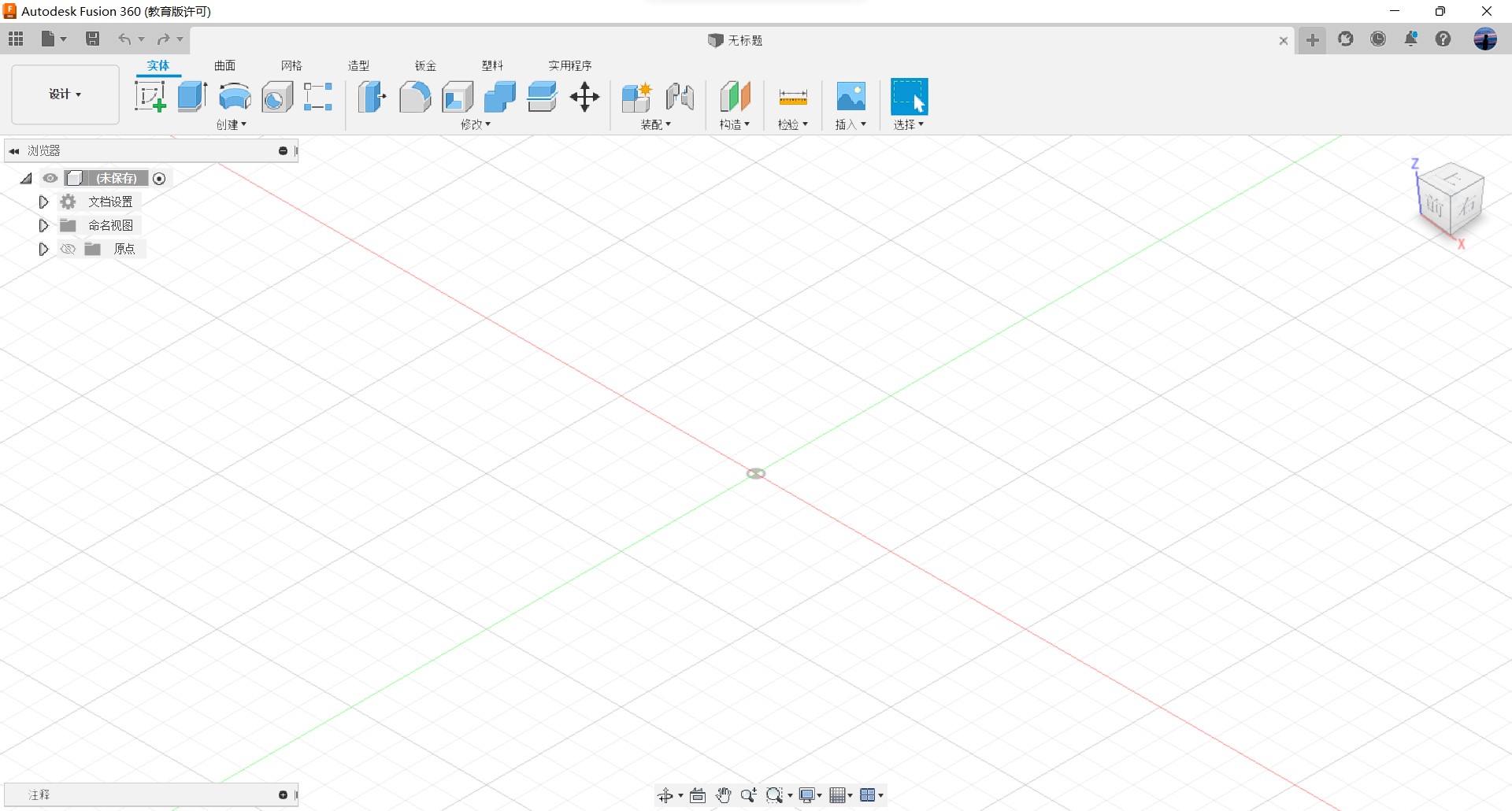Expand the 文档设置 tree node
The width and height of the screenshot is (1512, 811).
point(43,202)
